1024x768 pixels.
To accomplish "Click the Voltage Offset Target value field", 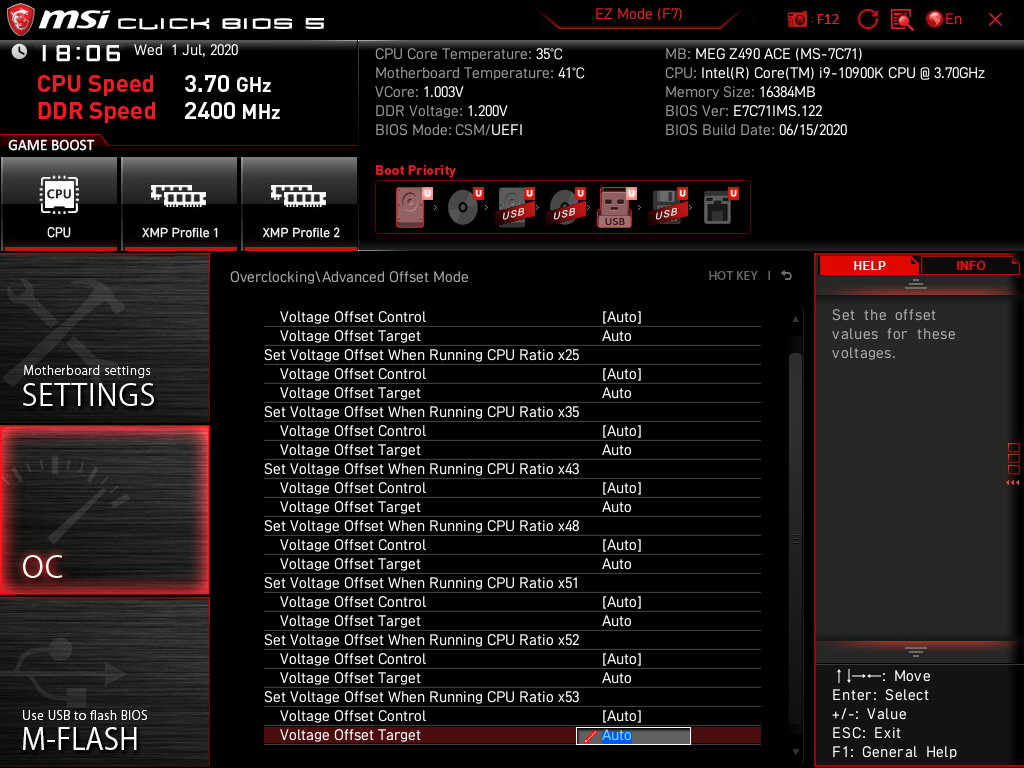I will [633, 735].
